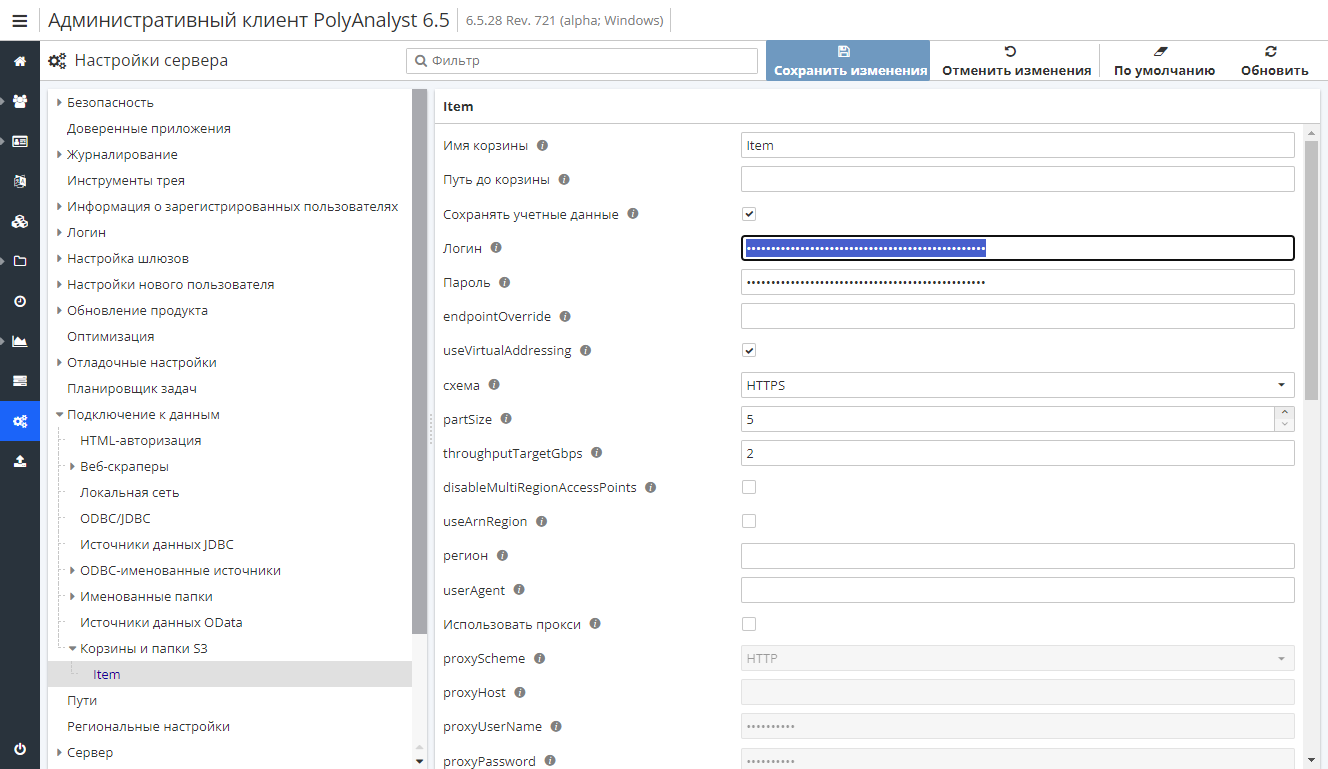Select Доверенные приложения in tree
1328x769 pixels.
149,128
